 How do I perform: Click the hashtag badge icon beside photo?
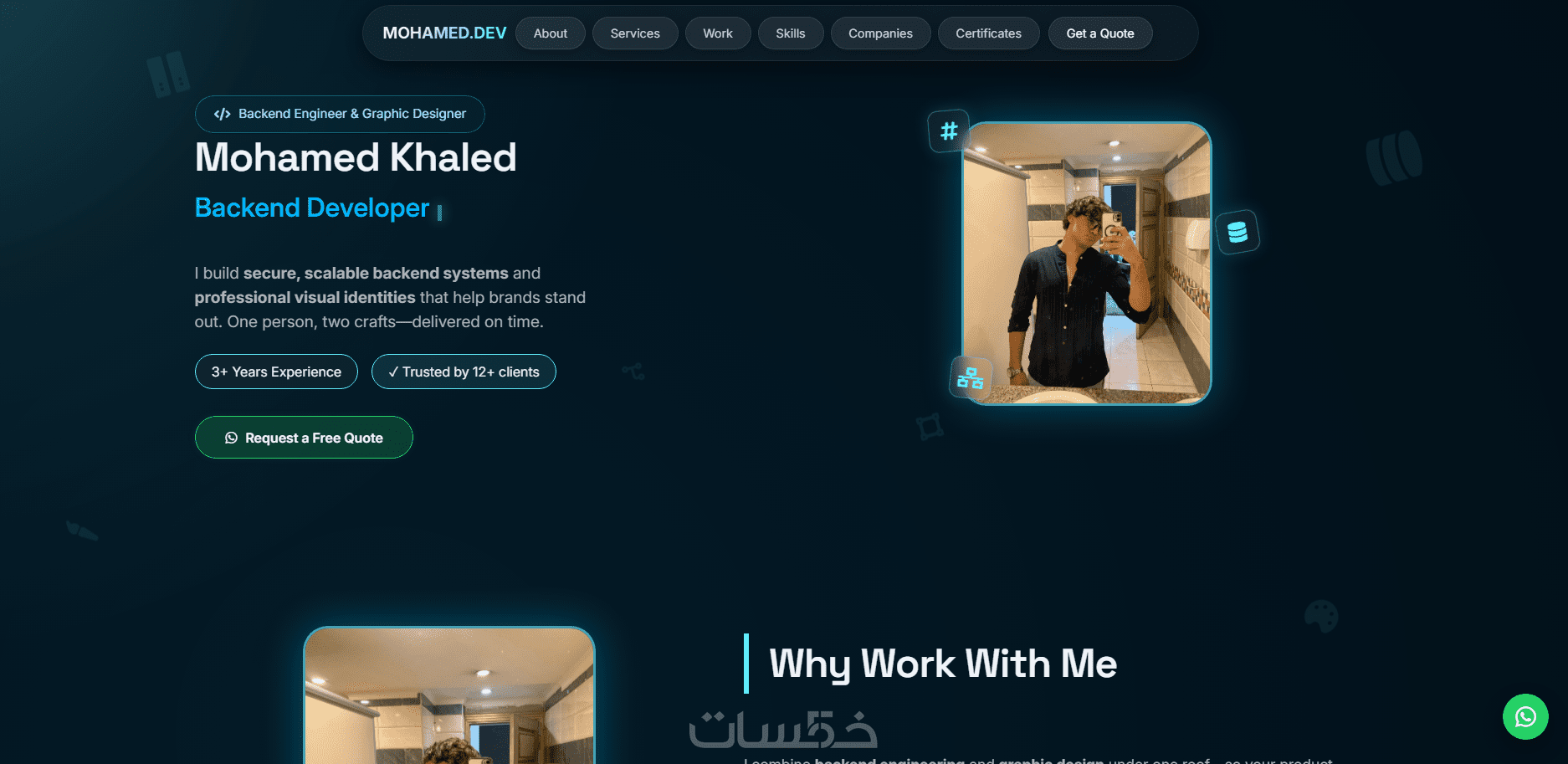tap(949, 131)
